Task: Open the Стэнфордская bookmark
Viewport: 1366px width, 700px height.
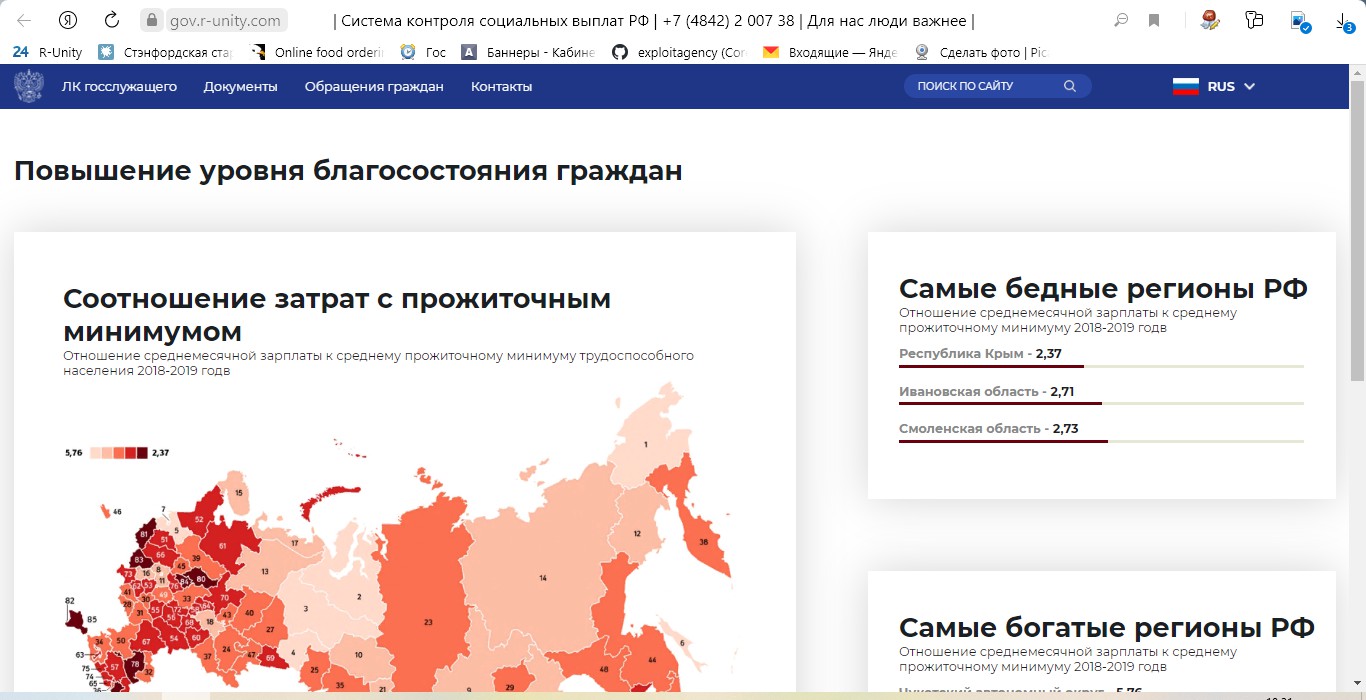Action: [164, 52]
